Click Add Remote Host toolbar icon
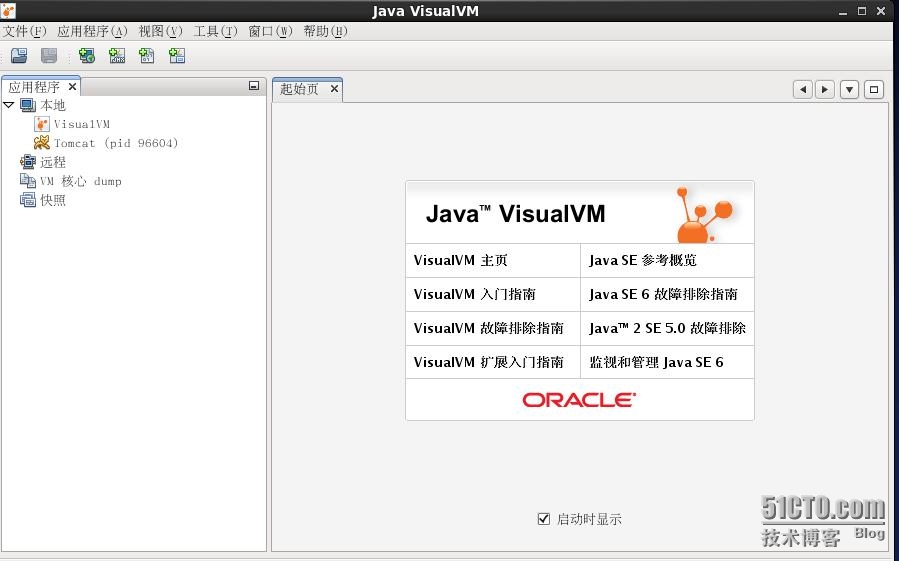The image size is (899, 561). coord(87,56)
